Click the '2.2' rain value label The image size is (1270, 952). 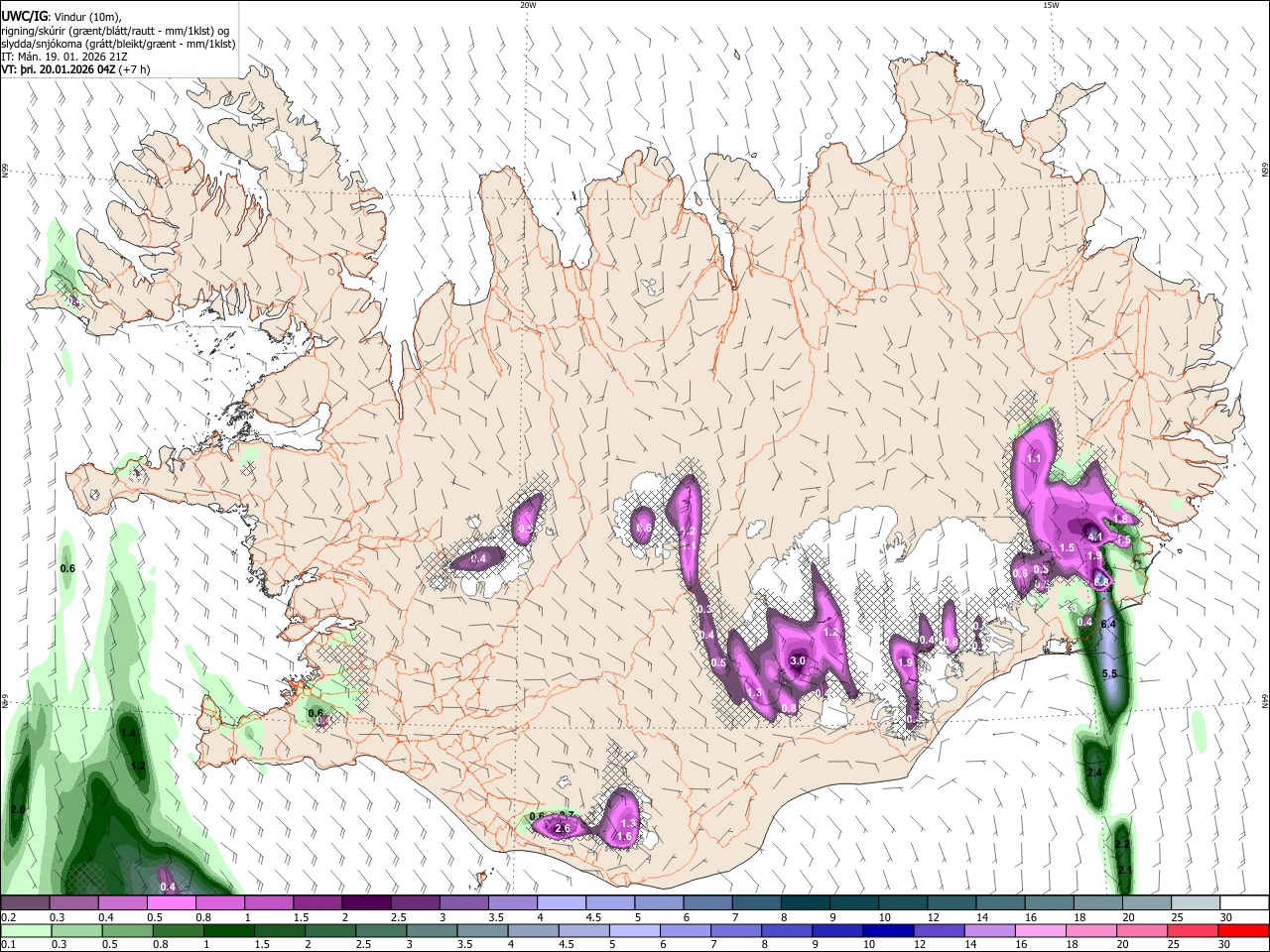[1122, 844]
